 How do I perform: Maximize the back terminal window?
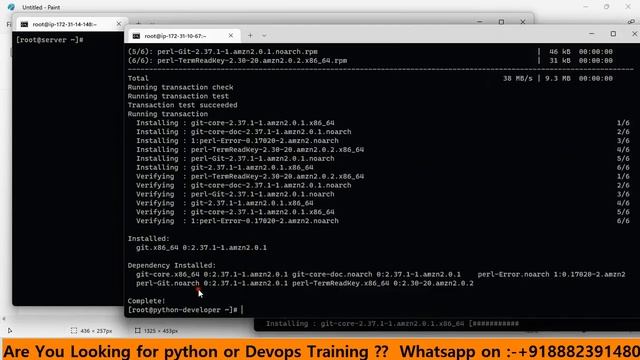501,22
